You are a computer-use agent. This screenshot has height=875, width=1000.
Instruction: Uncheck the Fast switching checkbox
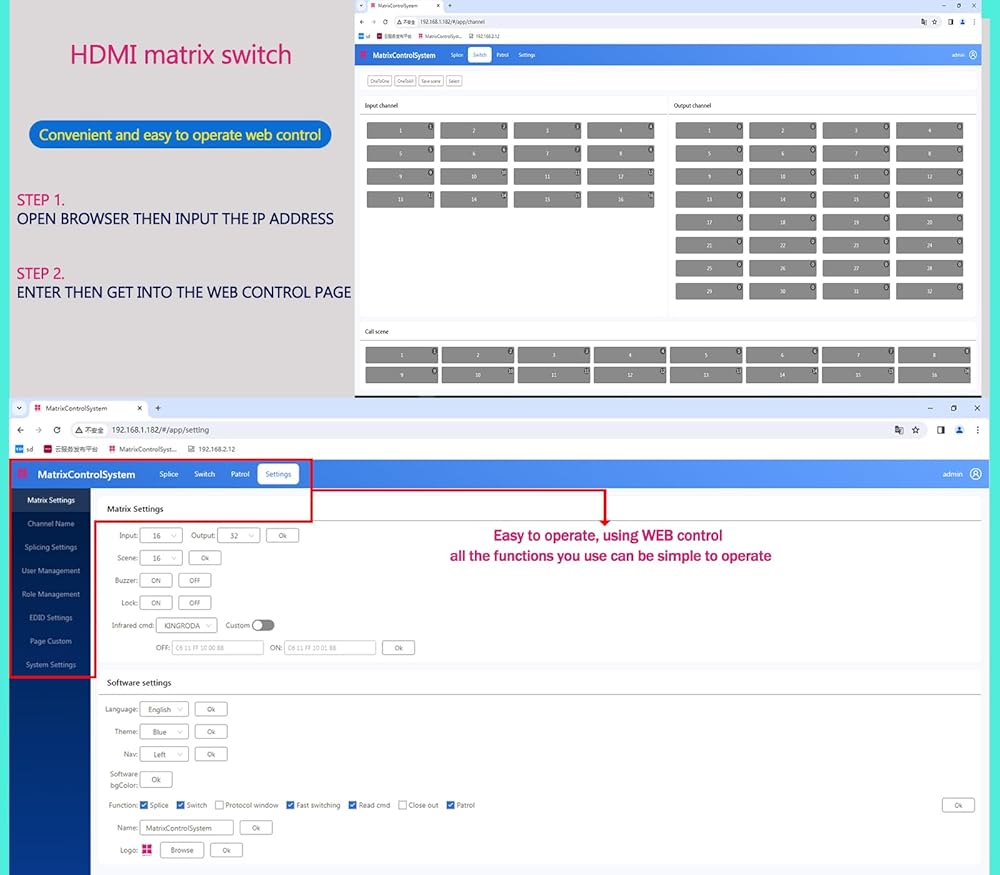pos(289,805)
